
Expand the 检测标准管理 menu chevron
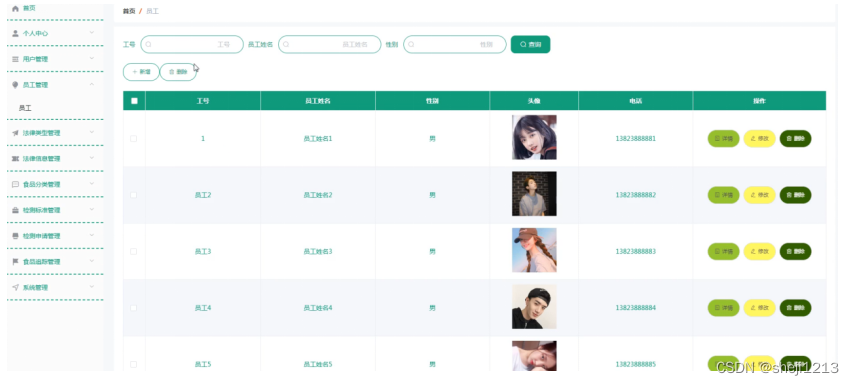92,210
